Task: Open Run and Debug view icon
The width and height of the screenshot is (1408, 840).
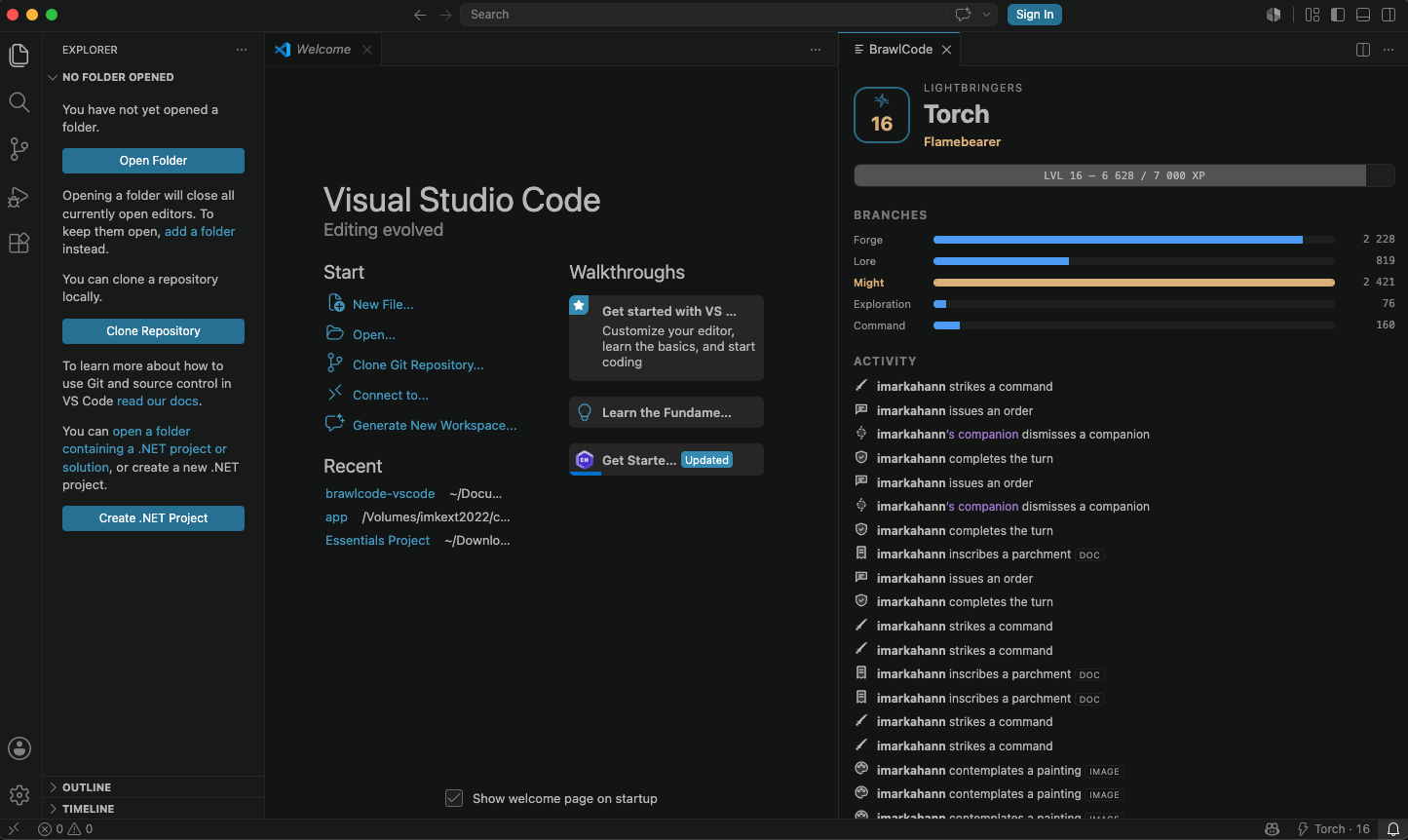Action: coord(19,197)
